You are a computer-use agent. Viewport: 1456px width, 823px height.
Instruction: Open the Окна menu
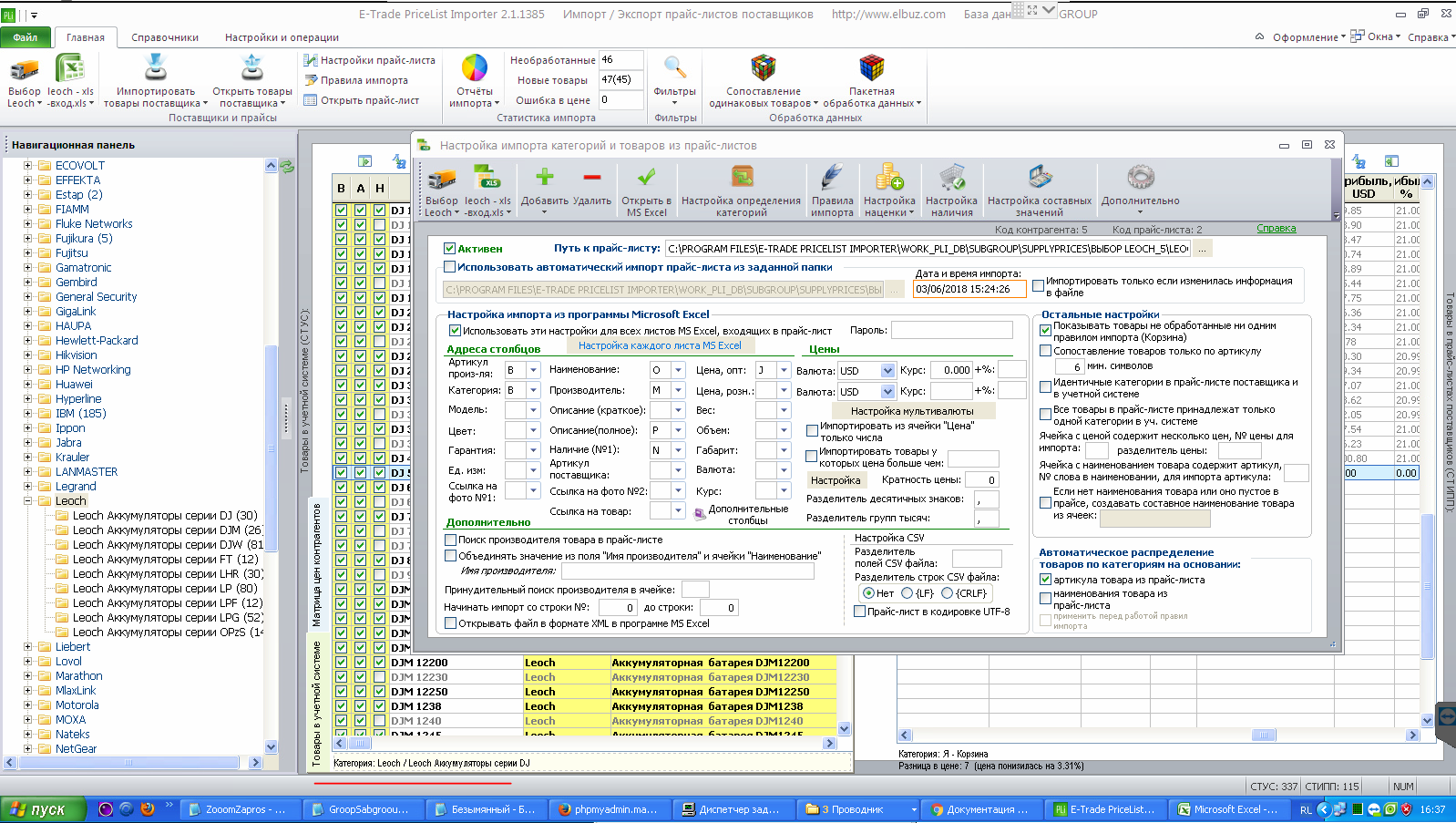click(x=1376, y=36)
